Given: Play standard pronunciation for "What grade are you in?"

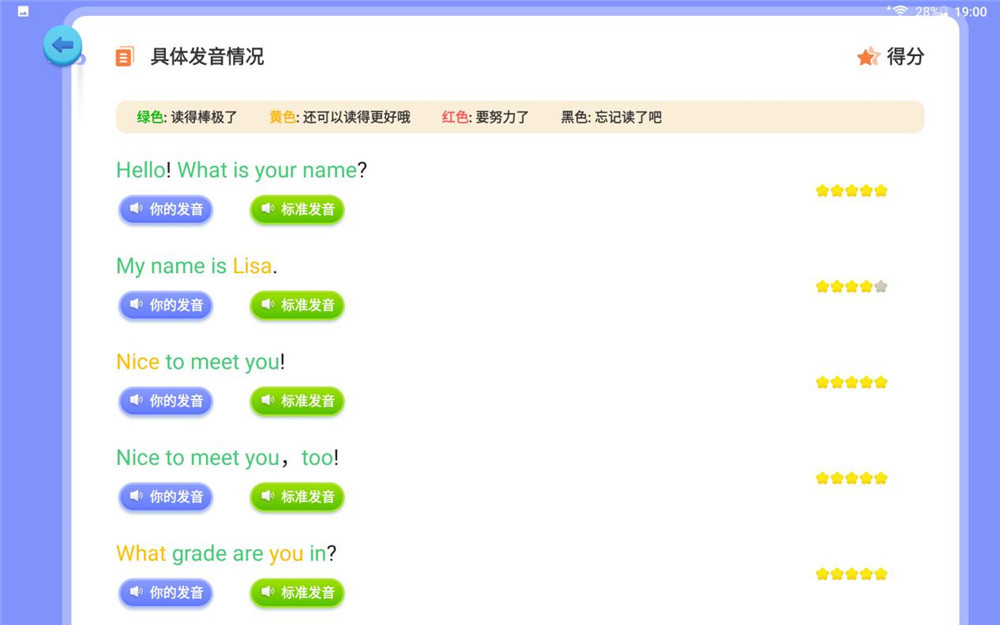Looking at the screenshot, I should click(297, 593).
